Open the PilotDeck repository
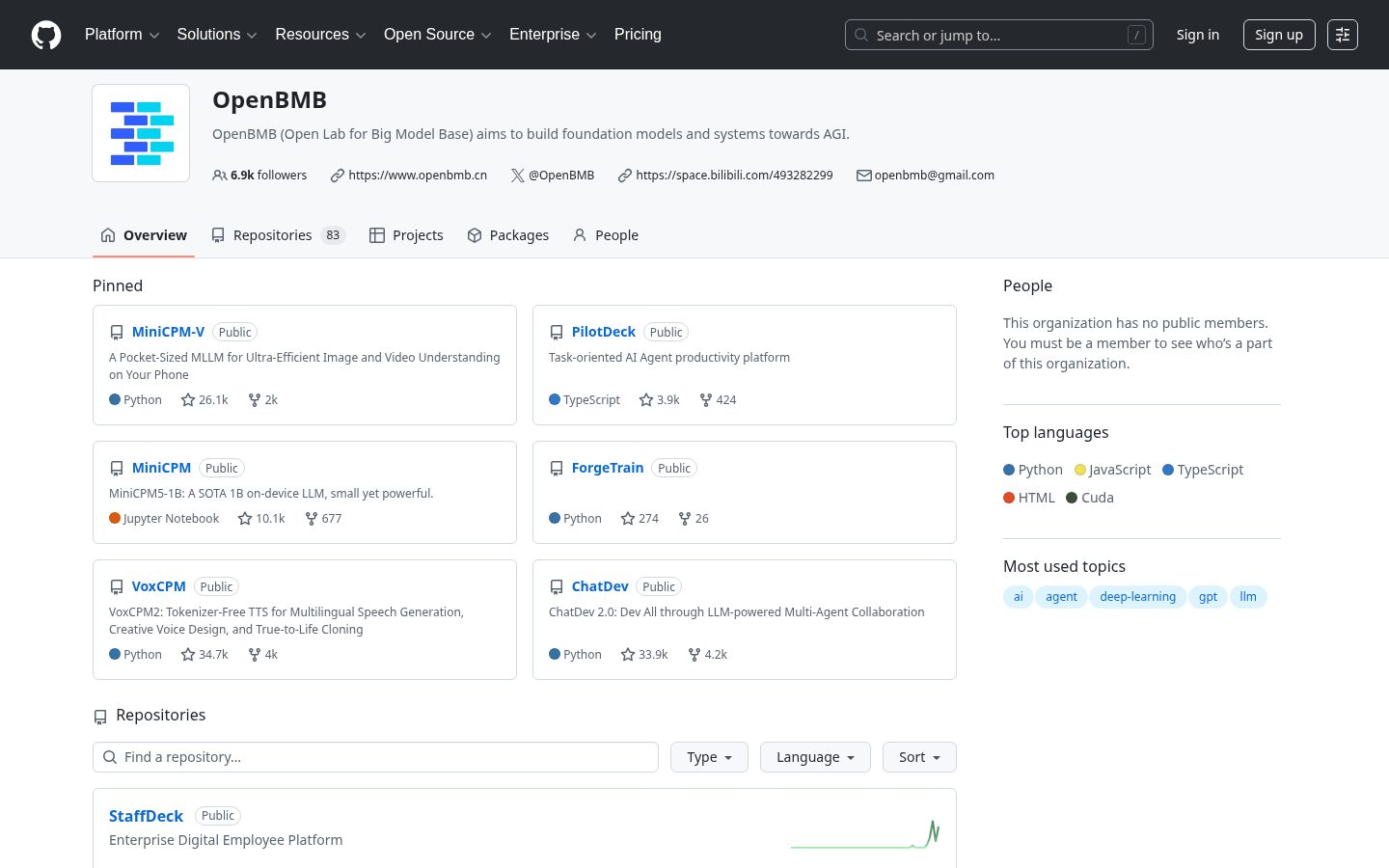This screenshot has width=1389, height=868. 604,332
